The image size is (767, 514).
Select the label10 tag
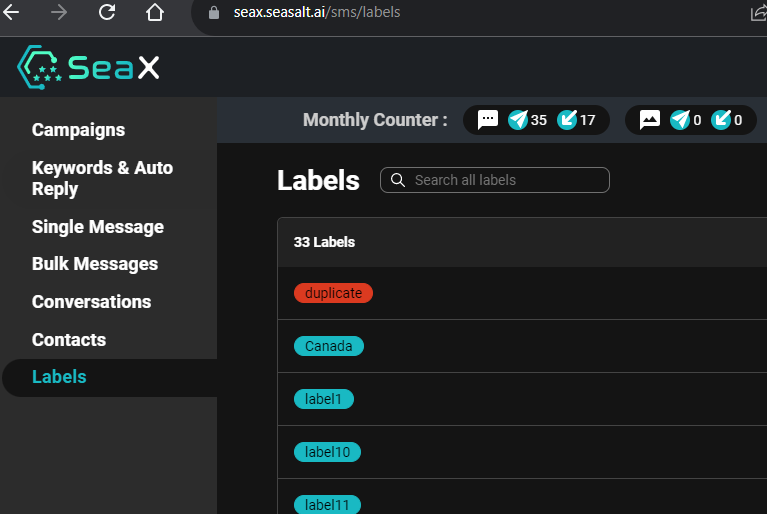click(327, 452)
